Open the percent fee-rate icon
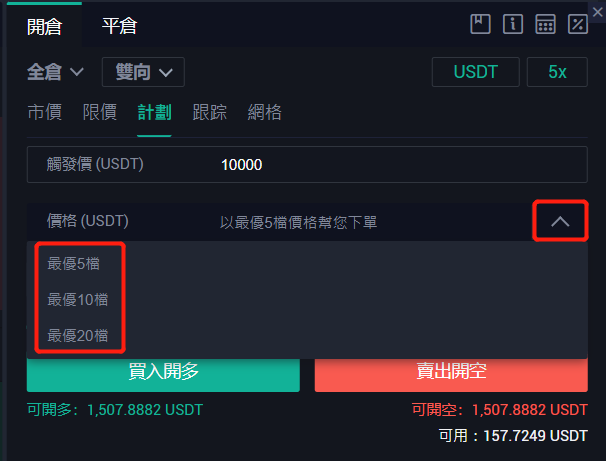Image resolution: width=606 pixels, height=461 pixels. pyautogui.click(x=578, y=24)
